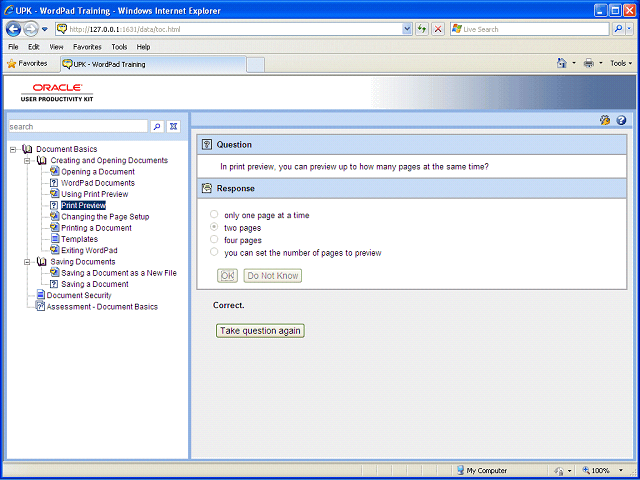The height and width of the screenshot is (480, 640).
Task: Click the Favorites star button
Action: (27, 64)
